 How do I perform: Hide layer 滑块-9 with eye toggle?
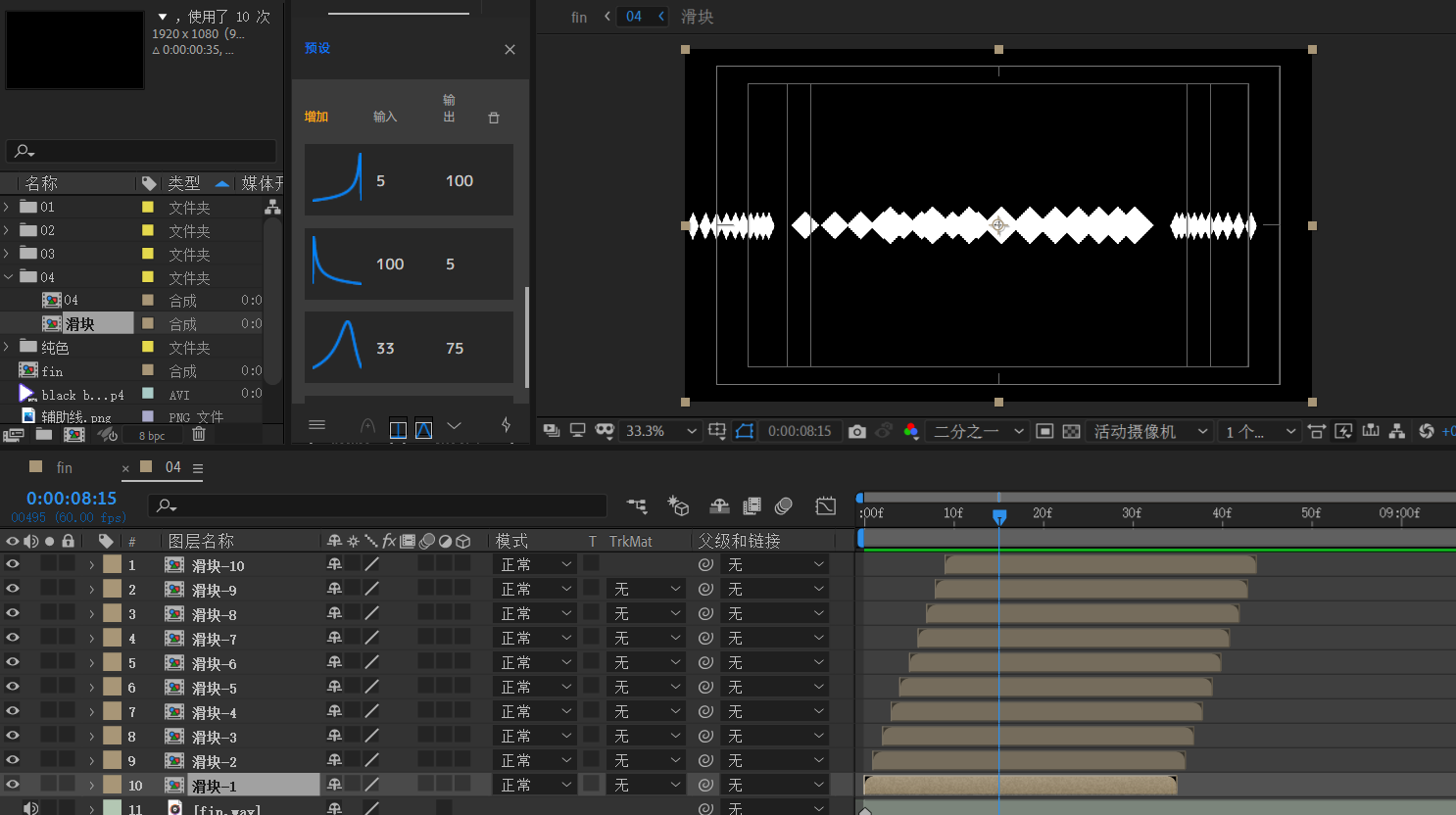(x=13, y=589)
